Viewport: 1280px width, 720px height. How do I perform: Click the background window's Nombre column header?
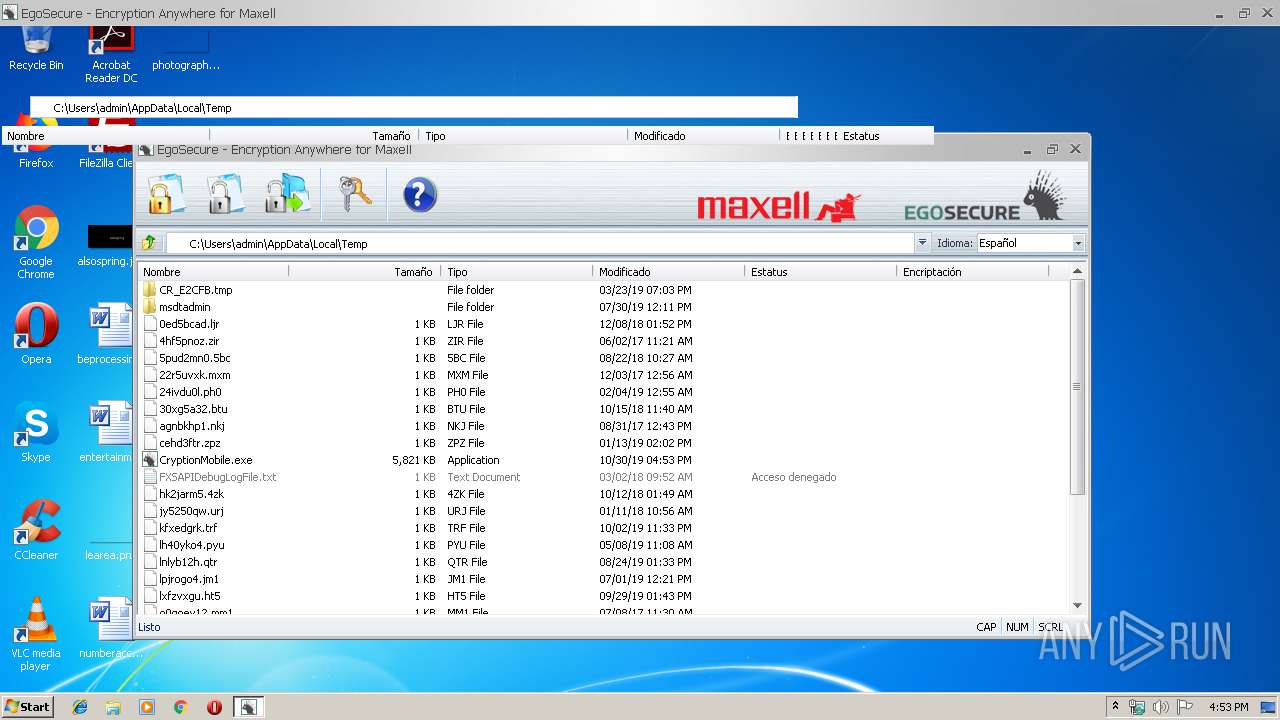105,136
